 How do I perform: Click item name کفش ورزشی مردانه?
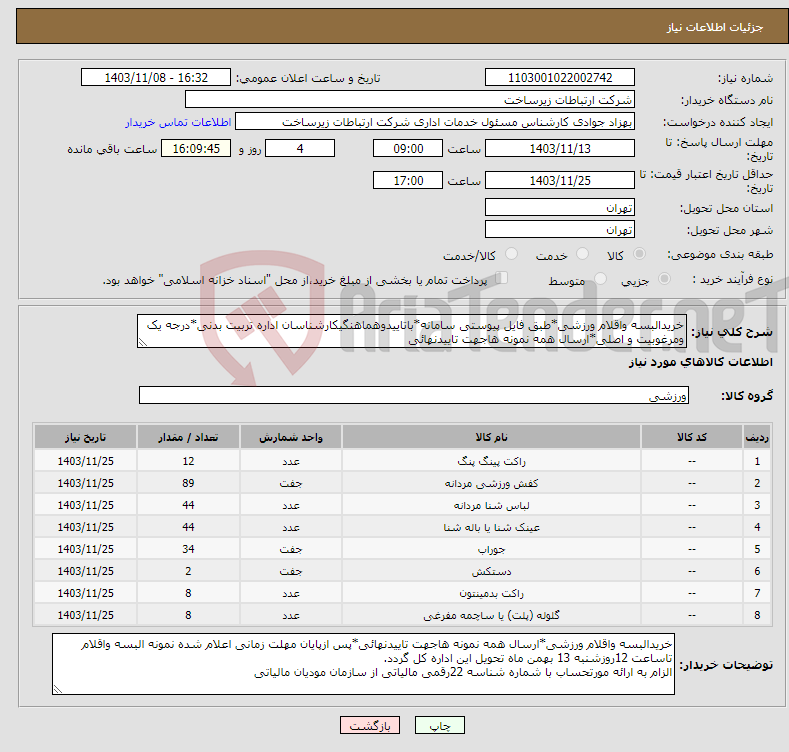pyautogui.click(x=491, y=483)
